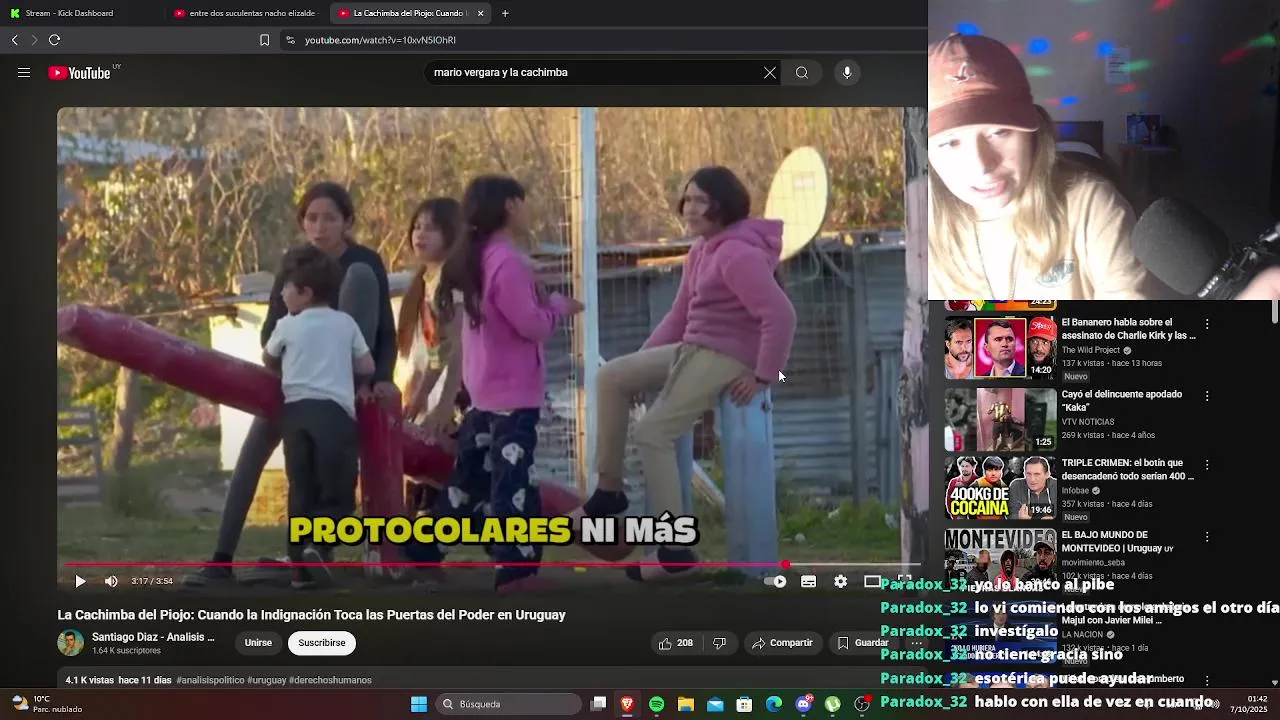Open The Wild Project channel name
Viewport: 1280px width, 720px height.
tap(1091, 350)
